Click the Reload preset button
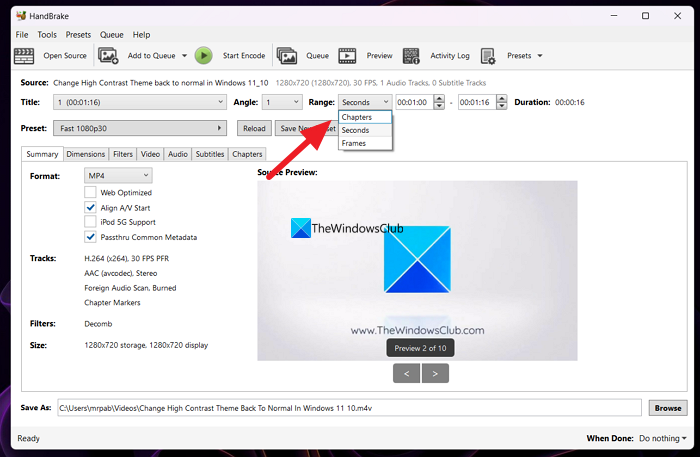Screen dimensions: 700x457 click(x=254, y=128)
